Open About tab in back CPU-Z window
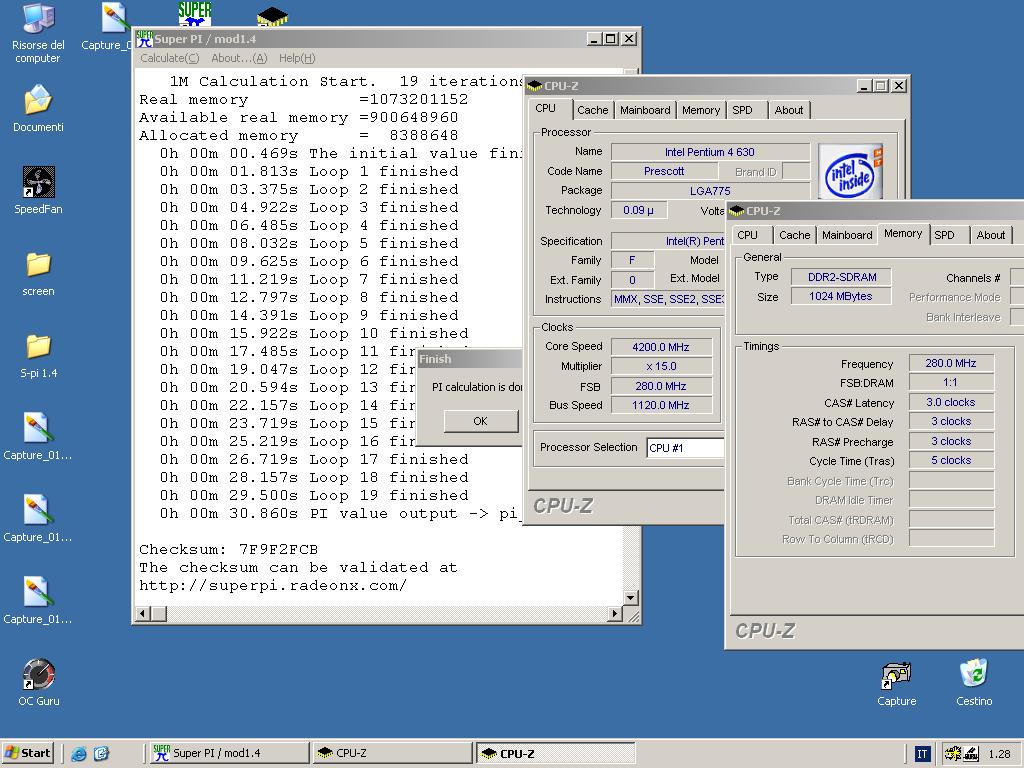1024x768 pixels. coord(788,110)
